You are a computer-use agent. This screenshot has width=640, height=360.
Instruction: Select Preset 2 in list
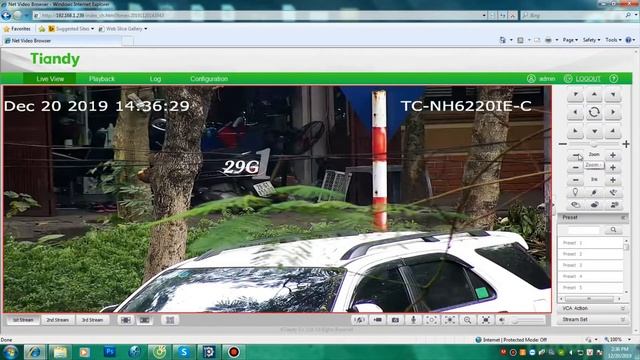pyautogui.click(x=590, y=254)
